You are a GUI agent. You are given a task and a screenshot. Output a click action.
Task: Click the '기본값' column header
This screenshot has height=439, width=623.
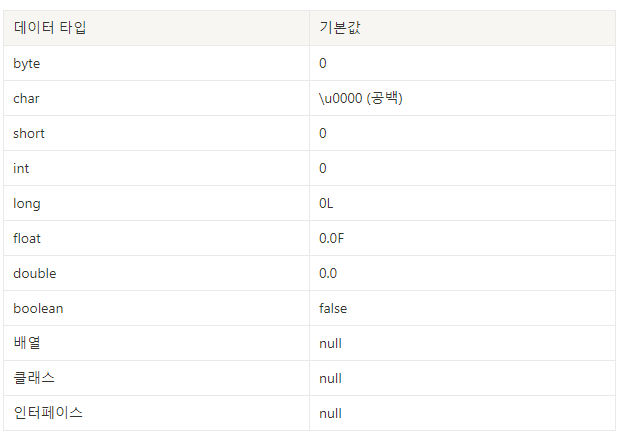click(462, 28)
